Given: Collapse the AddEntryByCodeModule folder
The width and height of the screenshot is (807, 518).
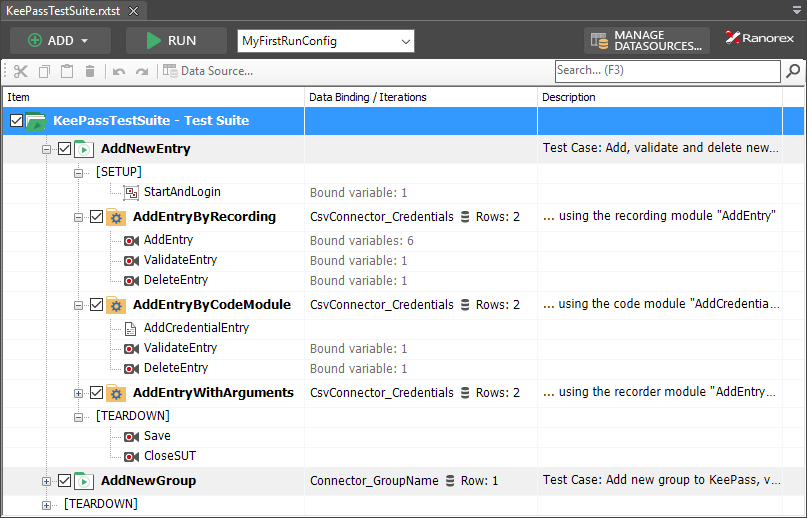Looking at the screenshot, I should [x=78, y=306].
